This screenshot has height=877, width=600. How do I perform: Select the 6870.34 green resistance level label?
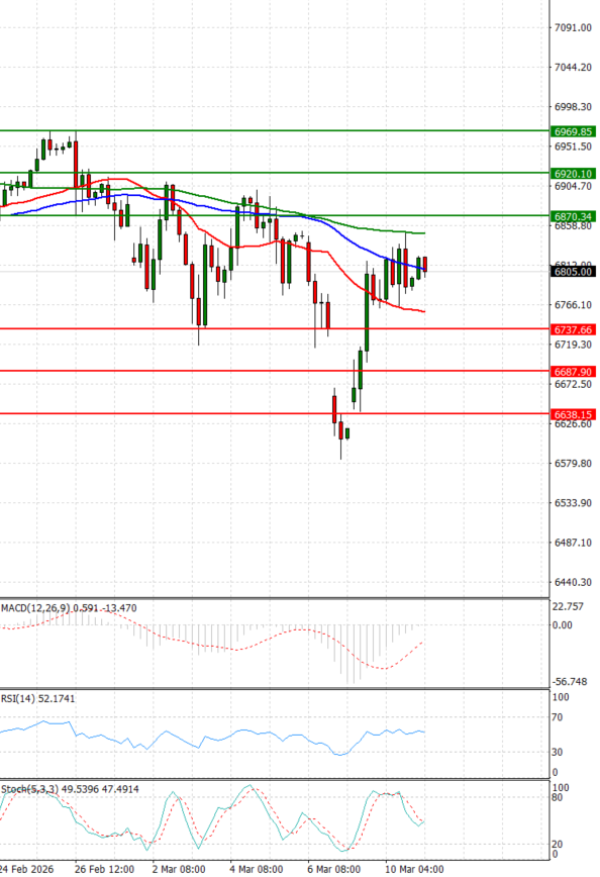(573, 216)
